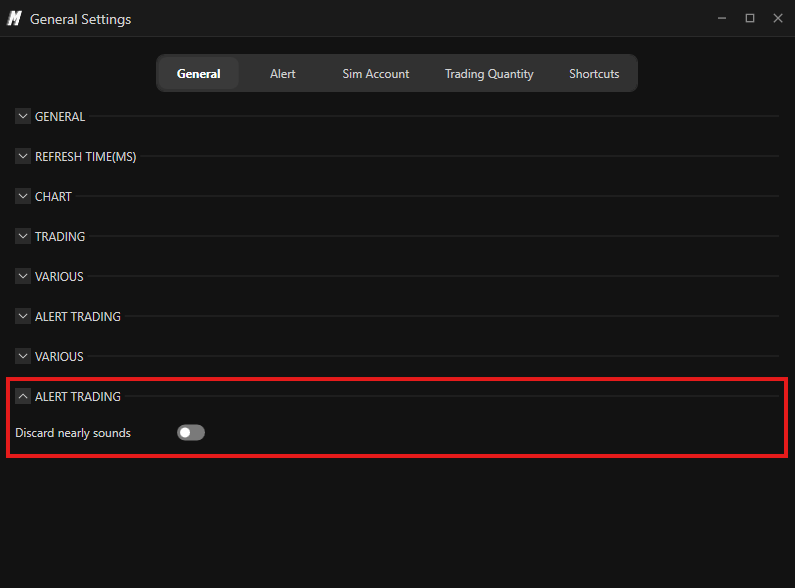Click the M application logo icon
Image resolution: width=795 pixels, height=588 pixels.
coord(14,19)
